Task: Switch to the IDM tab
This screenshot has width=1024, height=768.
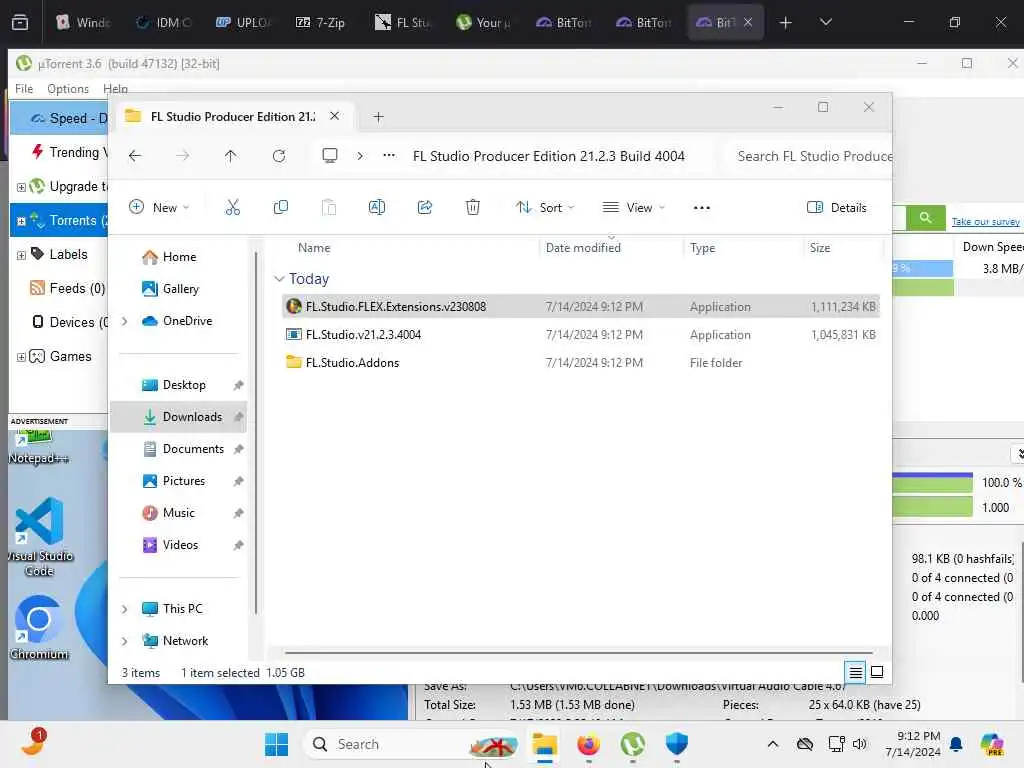Action: pyautogui.click(x=163, y=22)
